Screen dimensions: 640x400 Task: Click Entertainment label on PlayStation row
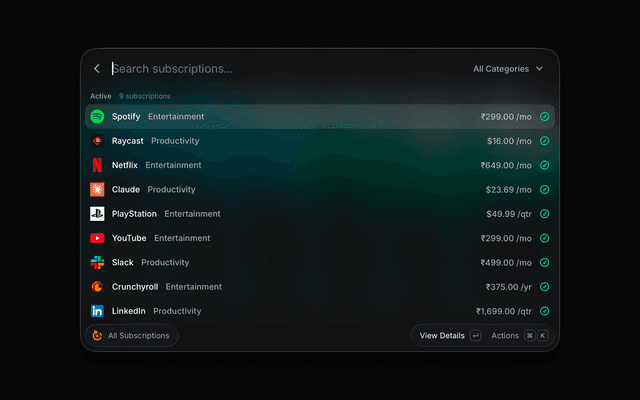pyautogui.click(x=192, y=214)
